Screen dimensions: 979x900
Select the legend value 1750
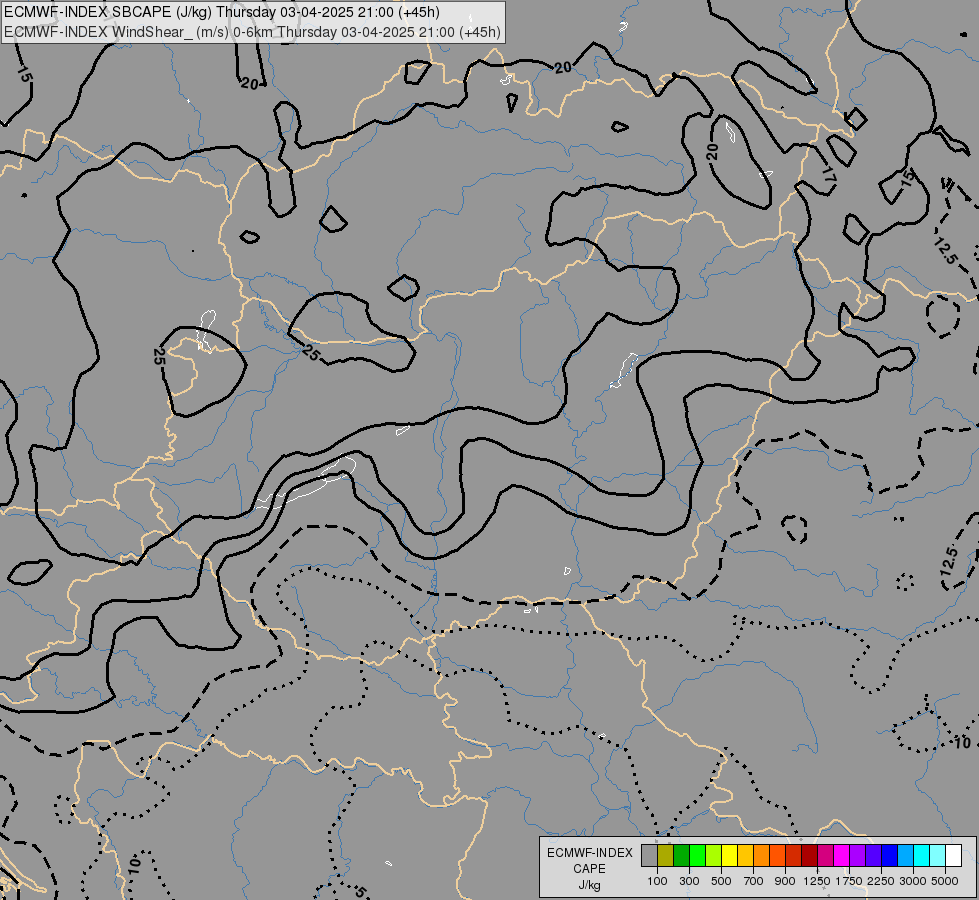(x=849, y=881)
